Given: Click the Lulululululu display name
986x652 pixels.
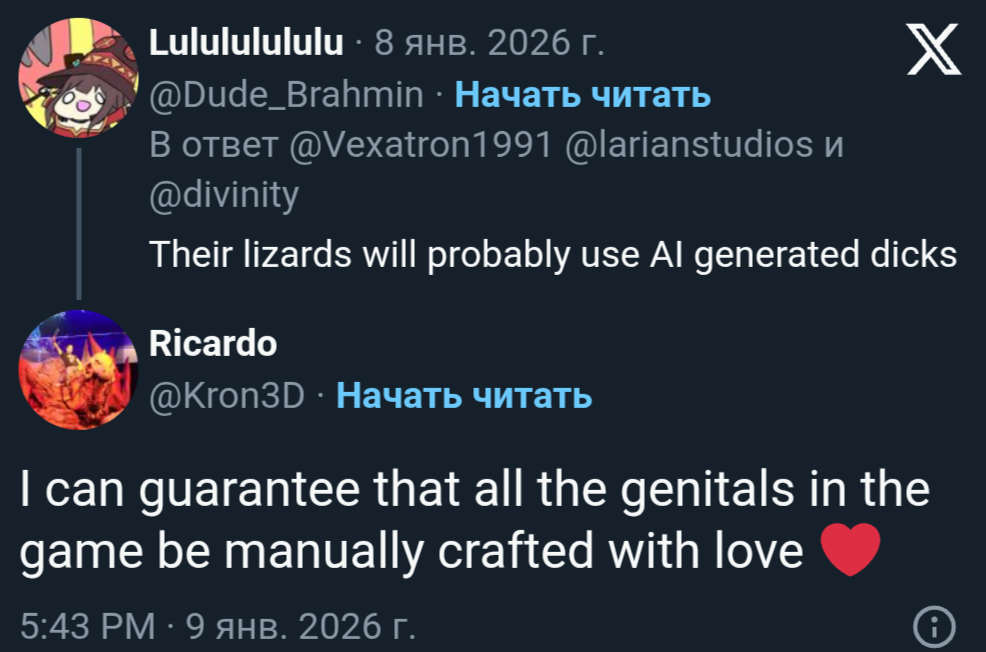Looking at the screenshot, I should 246,44.
